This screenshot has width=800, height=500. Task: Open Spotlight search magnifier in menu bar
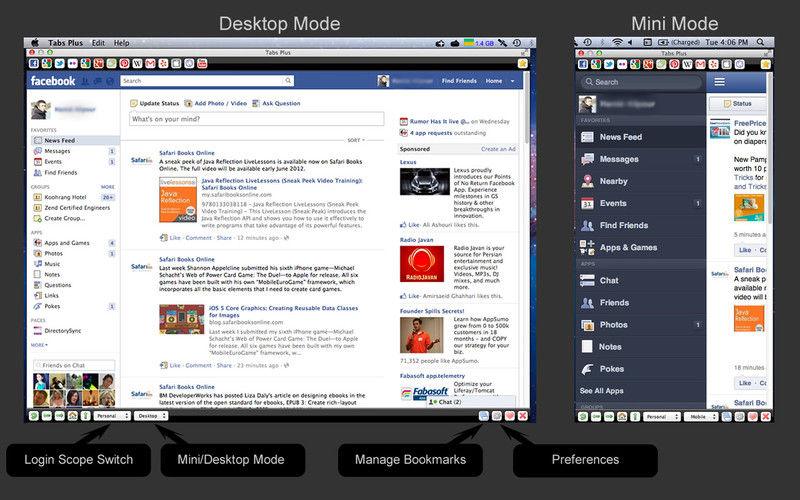760,42
